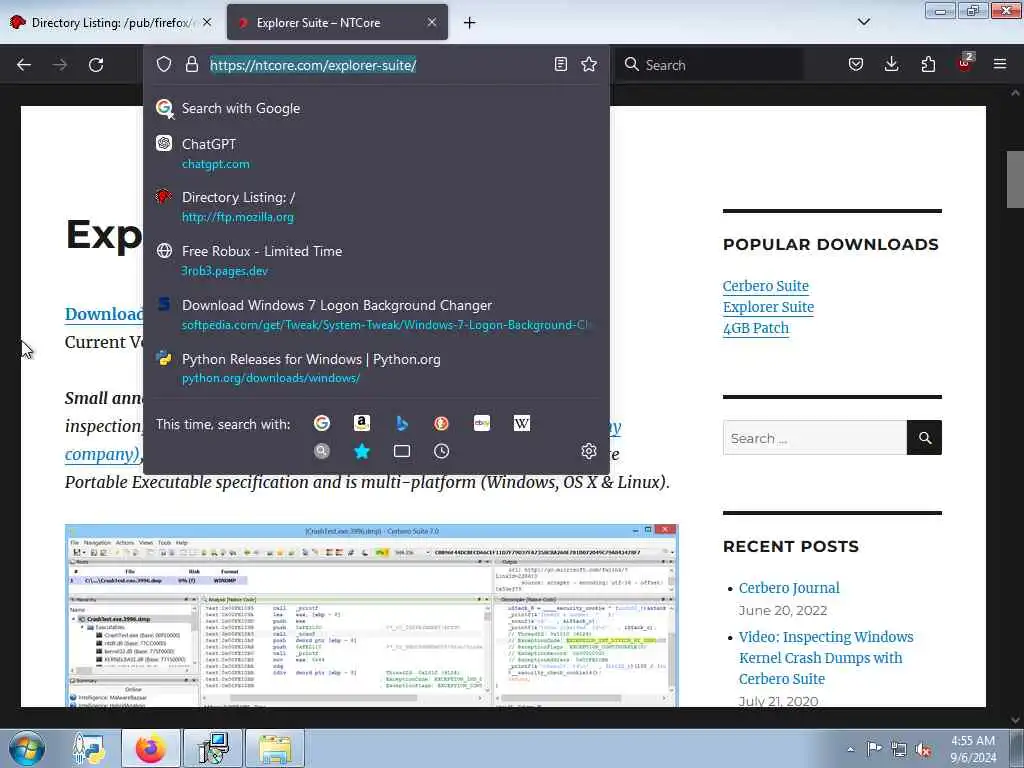The width and height of the screenshot is (1024, 768).
Task: Toggle reader view icon in address bar
Action: coord(560,64)
